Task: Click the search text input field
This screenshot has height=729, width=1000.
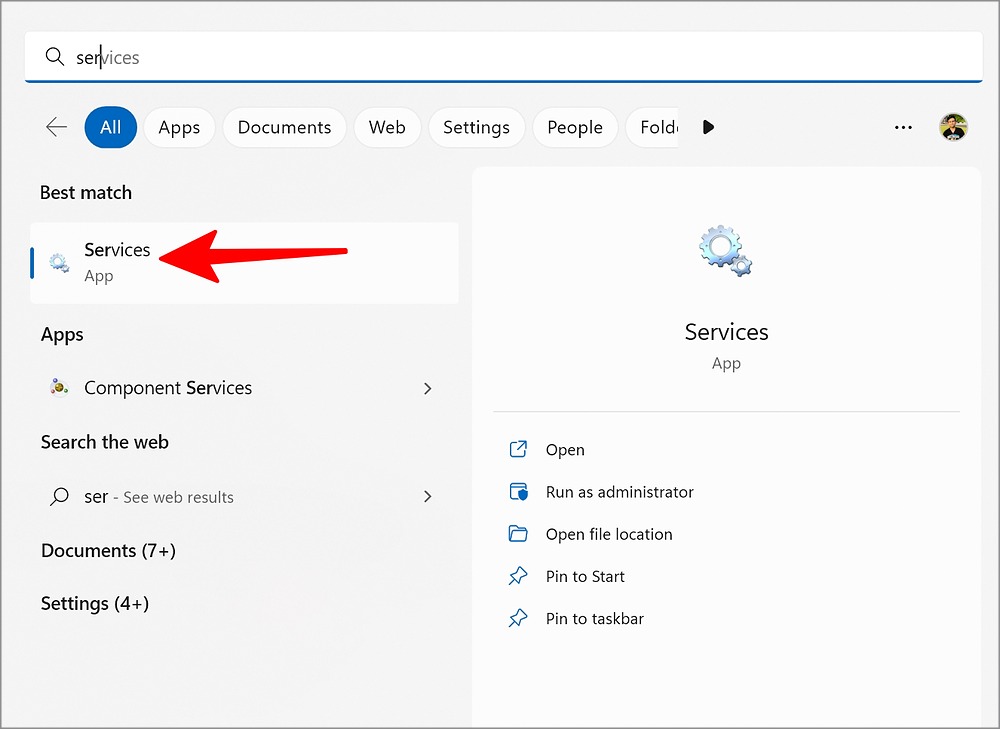Action: pos(500,58)
